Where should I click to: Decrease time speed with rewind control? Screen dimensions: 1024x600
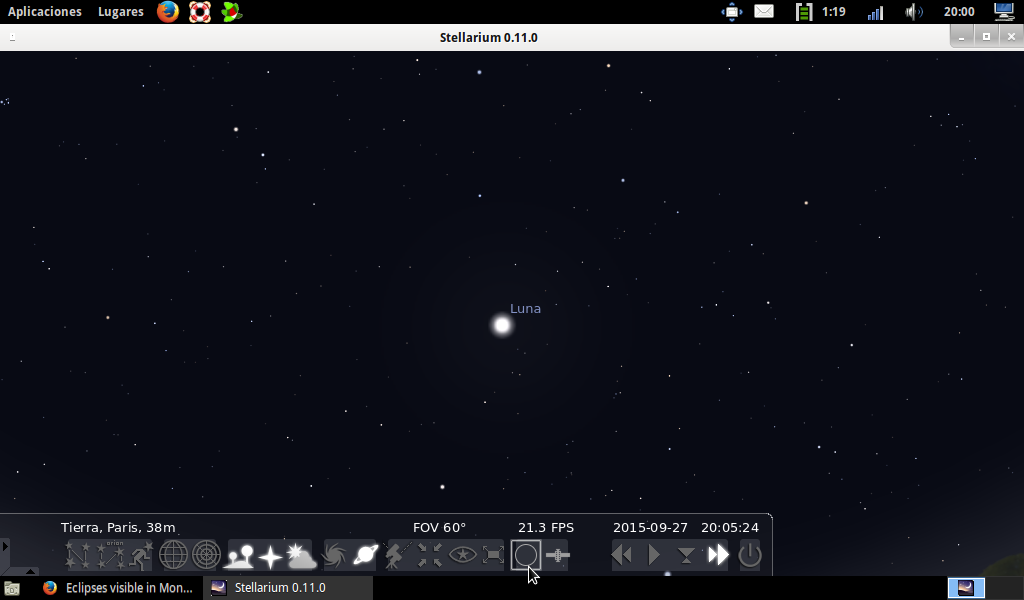(x=622, y=555)
